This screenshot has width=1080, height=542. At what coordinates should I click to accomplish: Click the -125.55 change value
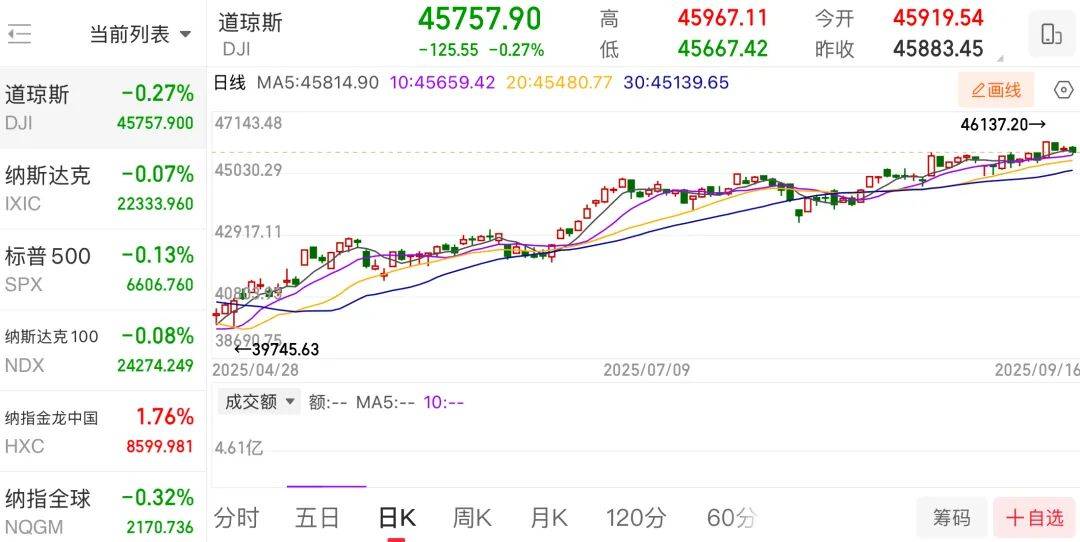tap(448, 50)
